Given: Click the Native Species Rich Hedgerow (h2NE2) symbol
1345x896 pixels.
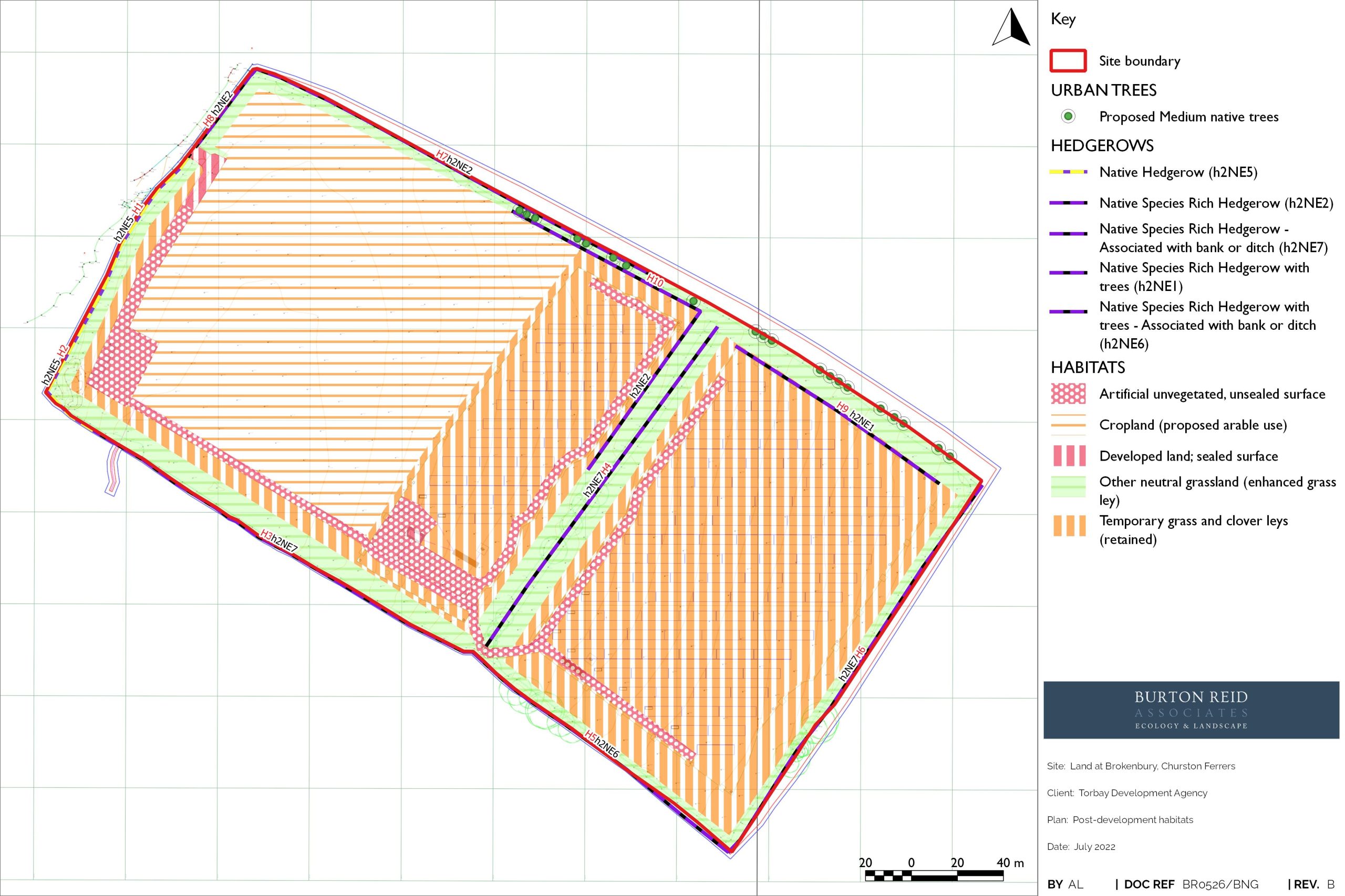Looking at the screenshot, I should [x=1070, y=203].
